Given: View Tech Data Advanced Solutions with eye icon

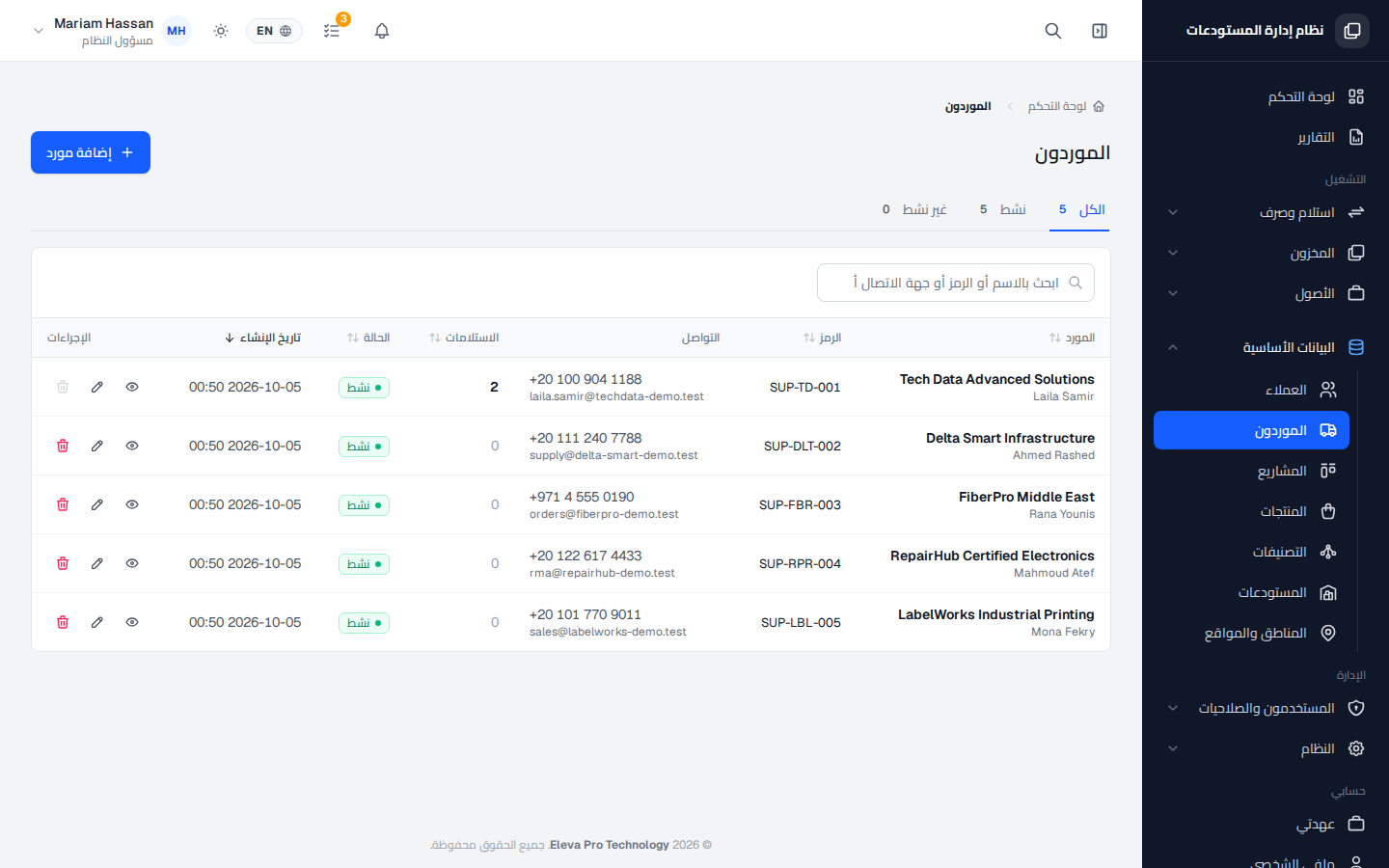Looking at the screenshot, I should (x=132, y=387).
